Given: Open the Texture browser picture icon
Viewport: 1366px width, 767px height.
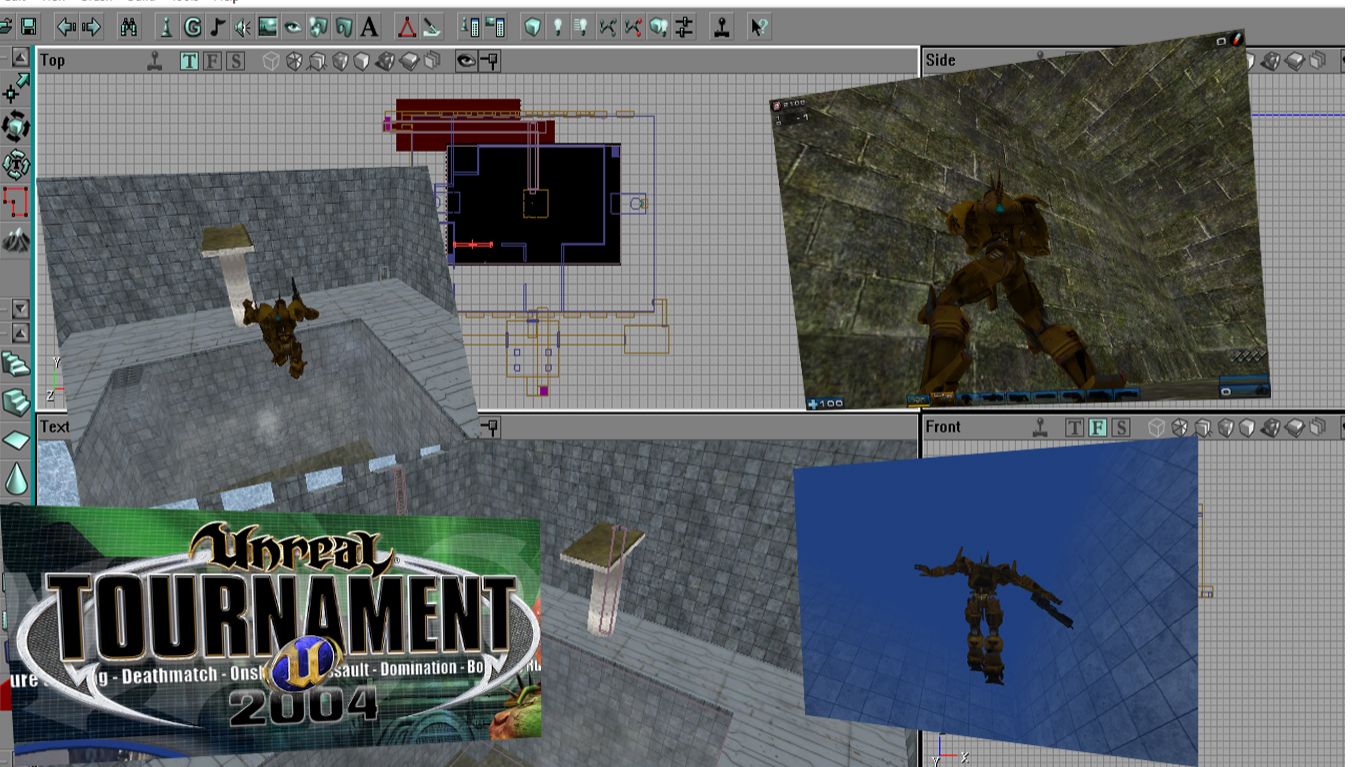Looking at the screenshot, I should coord(267,27).
